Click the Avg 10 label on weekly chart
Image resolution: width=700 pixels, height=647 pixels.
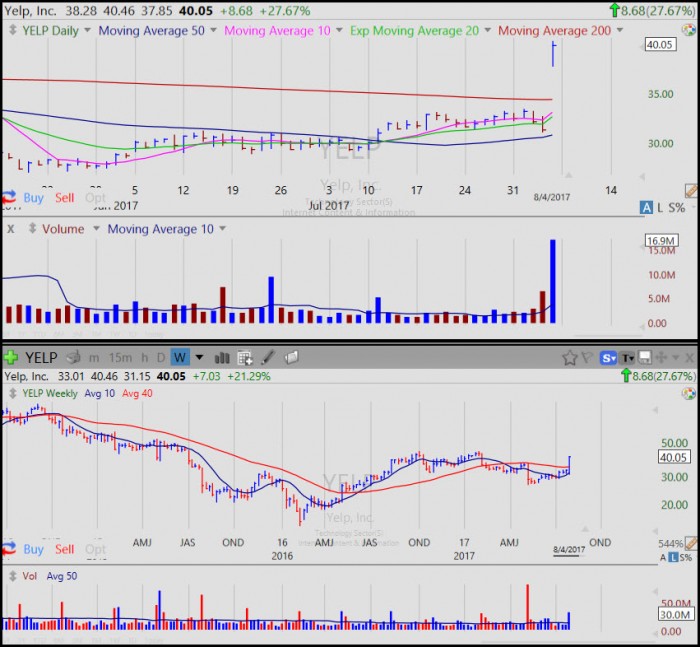[100, 393]
